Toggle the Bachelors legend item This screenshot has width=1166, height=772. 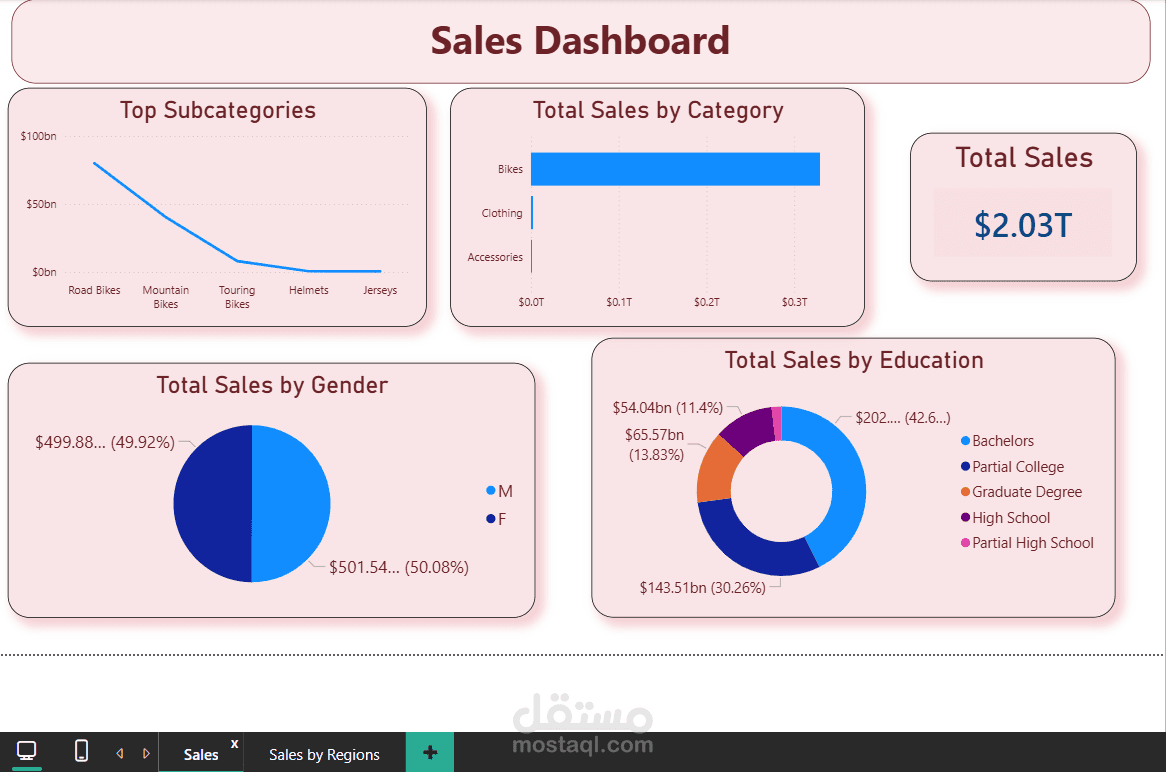pos(1000,440)
